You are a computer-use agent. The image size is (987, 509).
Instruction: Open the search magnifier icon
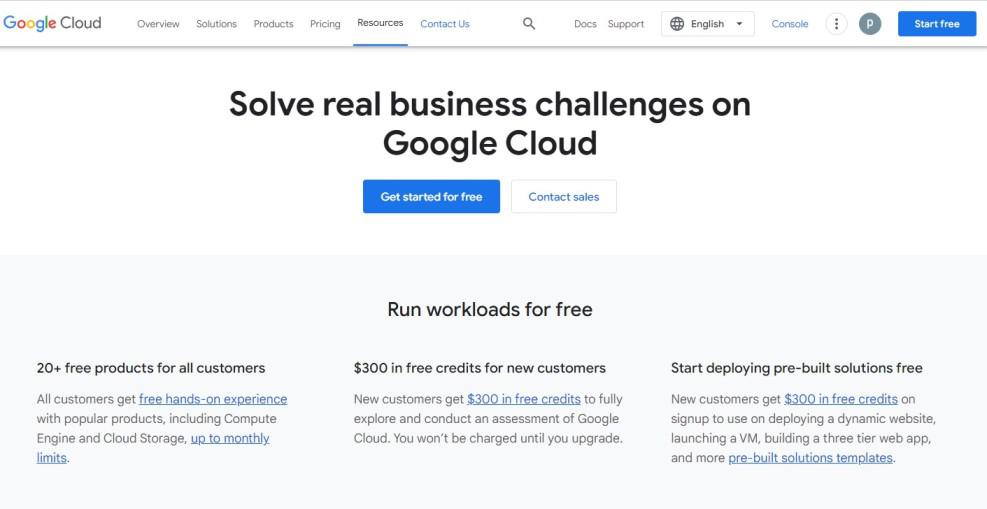click(529, 24)
